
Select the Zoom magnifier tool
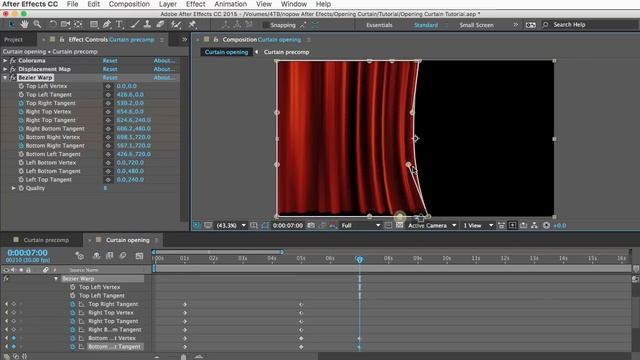37,24
